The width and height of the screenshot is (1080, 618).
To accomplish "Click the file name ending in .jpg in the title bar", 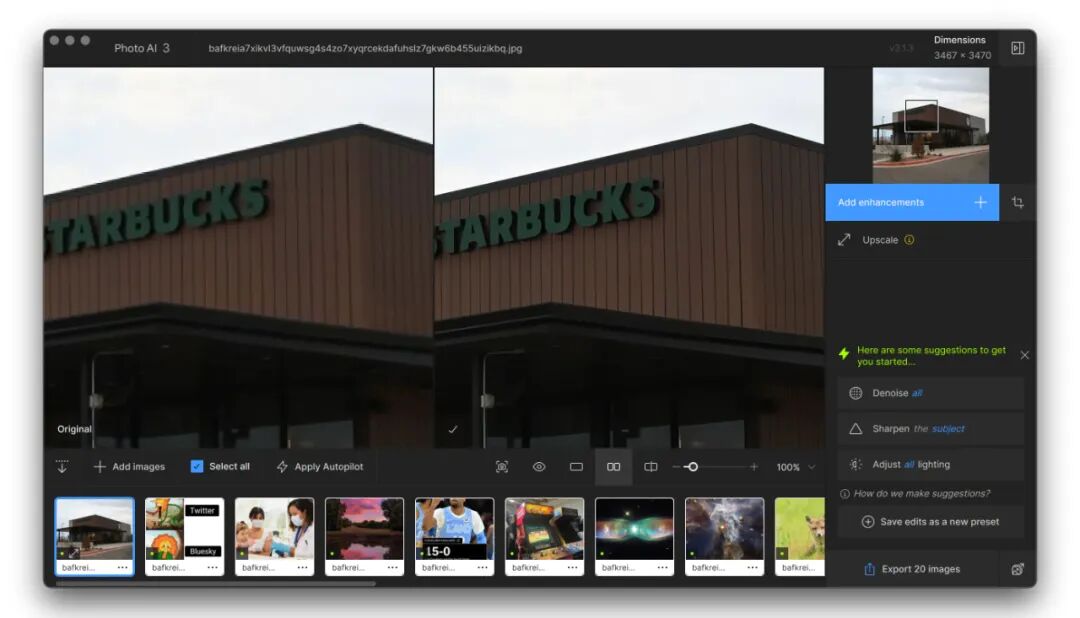I will coord(365,48).
